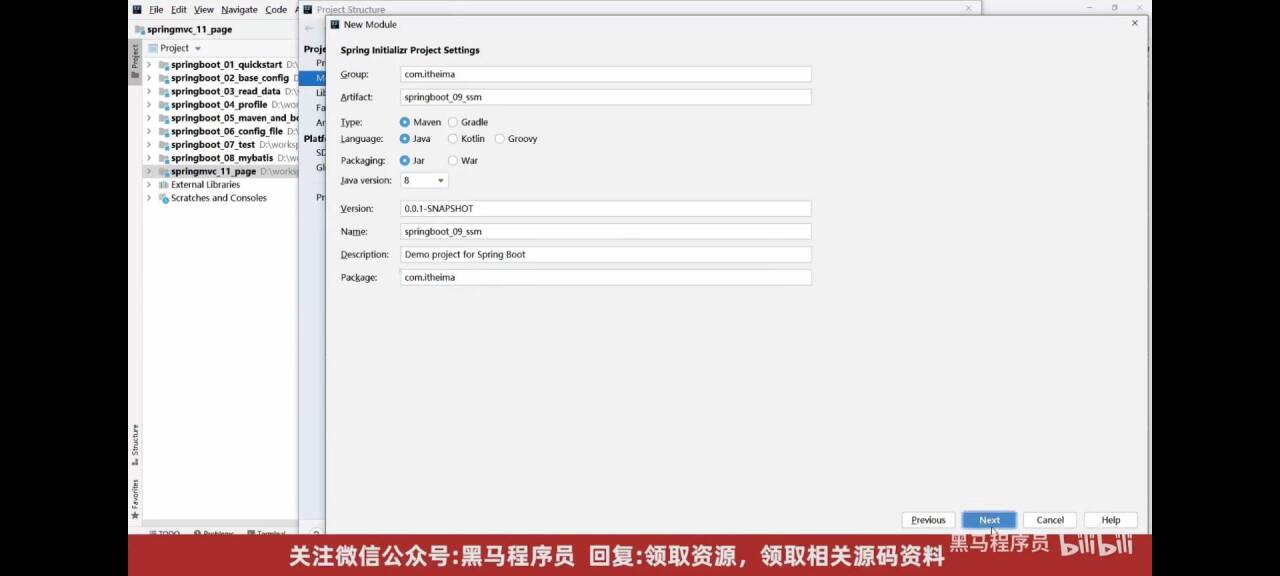Image resolution: width=1280 pixels, height=576 pixels.
Task: Expand the springboot_08_mybatis node
Action: (x=149, y=158)
